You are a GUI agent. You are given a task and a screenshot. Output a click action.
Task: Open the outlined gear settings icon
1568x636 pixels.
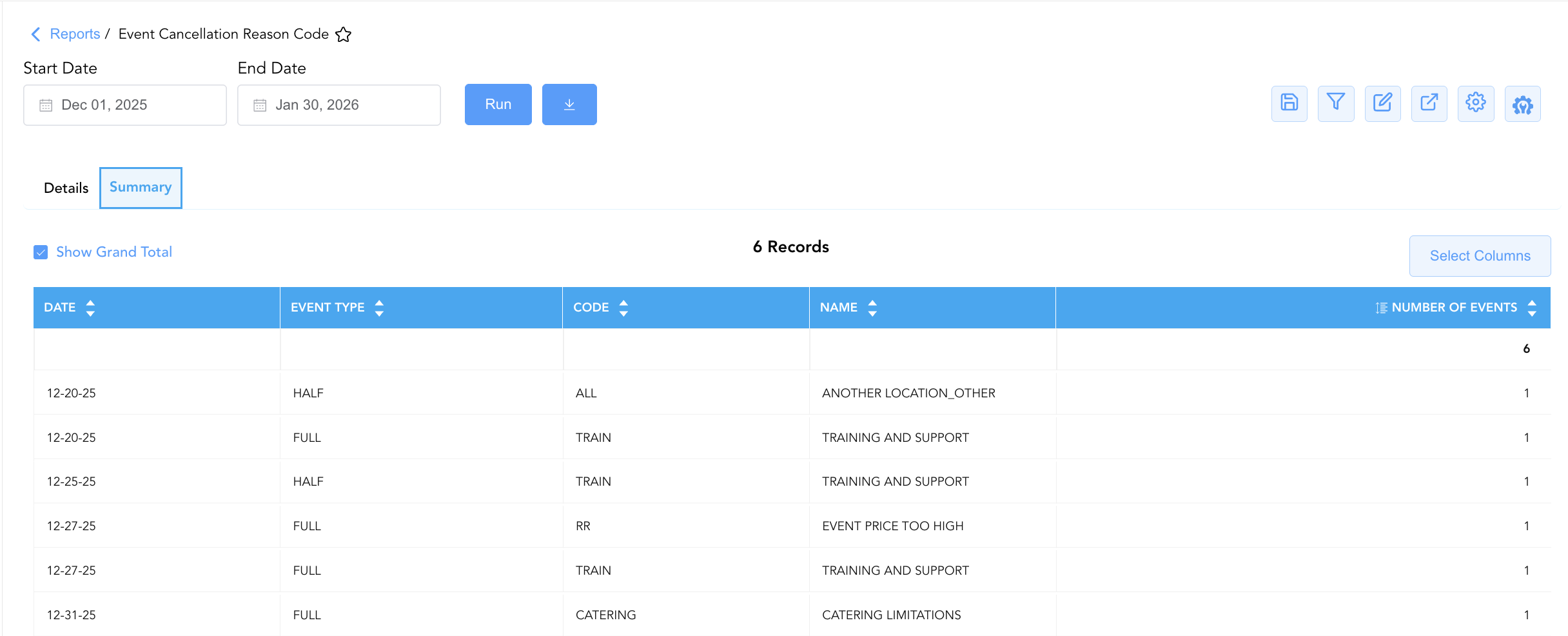(x=1476, y=103)
